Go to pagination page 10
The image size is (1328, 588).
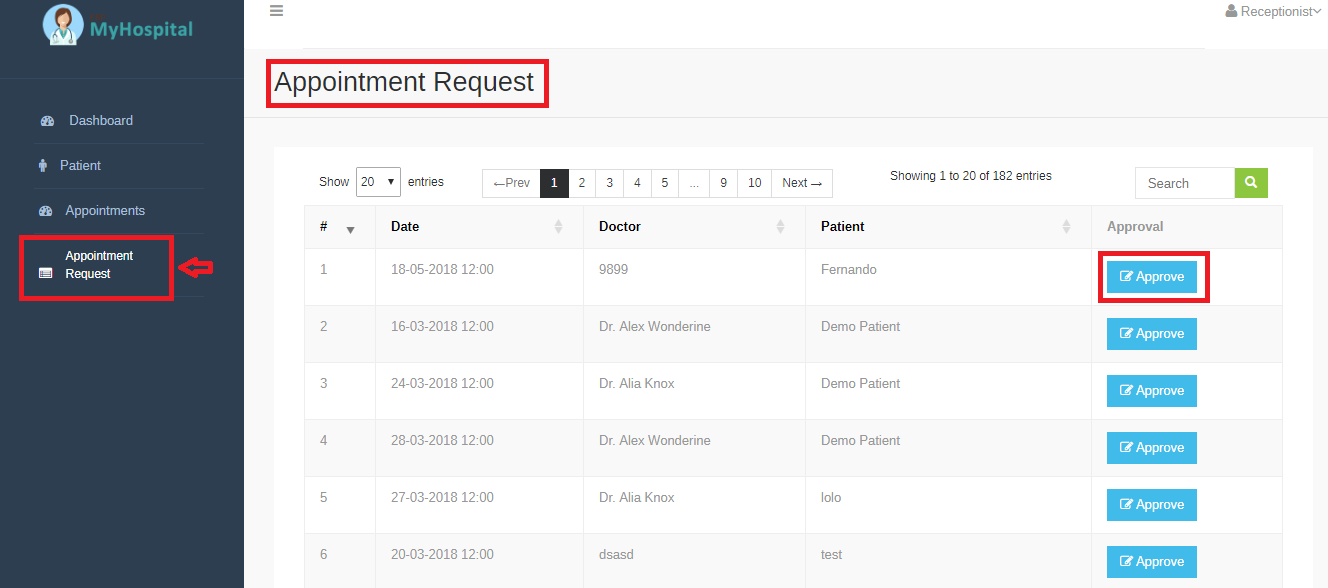pos(755,183)
